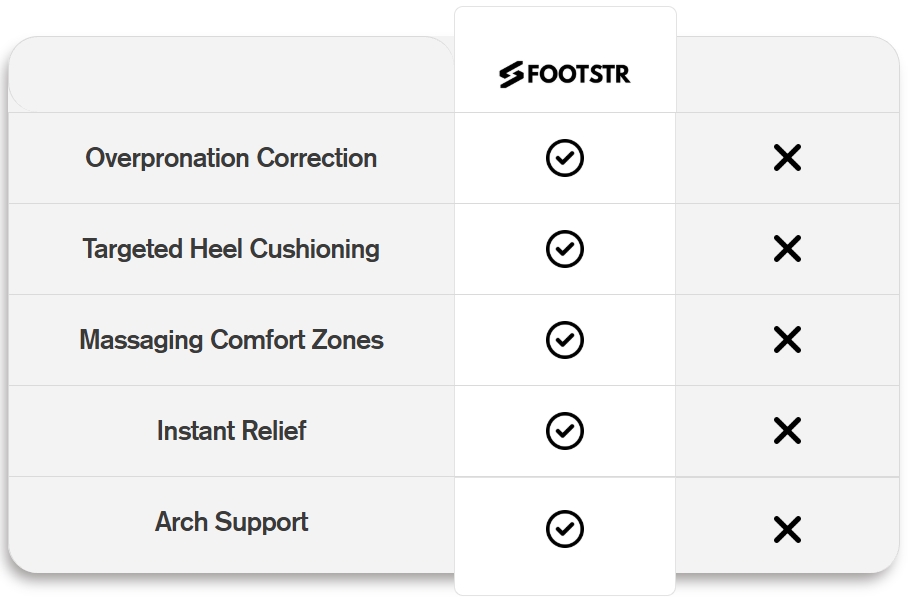Select the Targeted Heel Cushioning label
Screen dimensions: 908x601
click(x=231, y=250)
